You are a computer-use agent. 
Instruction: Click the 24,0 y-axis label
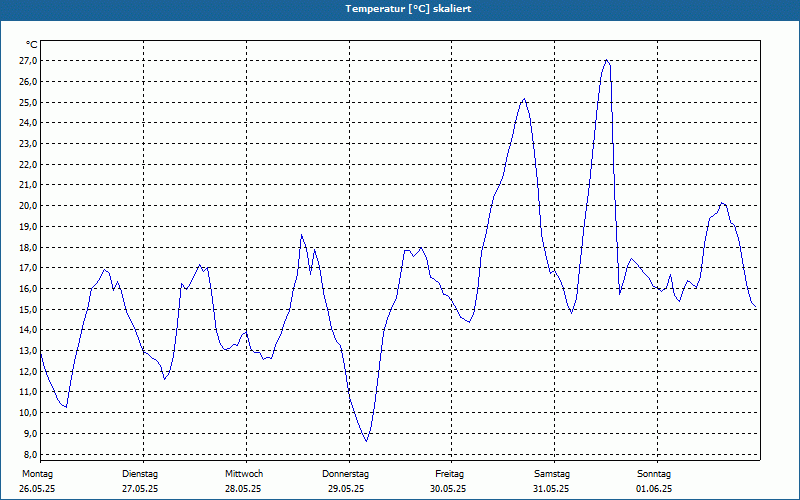pos(28,123)
